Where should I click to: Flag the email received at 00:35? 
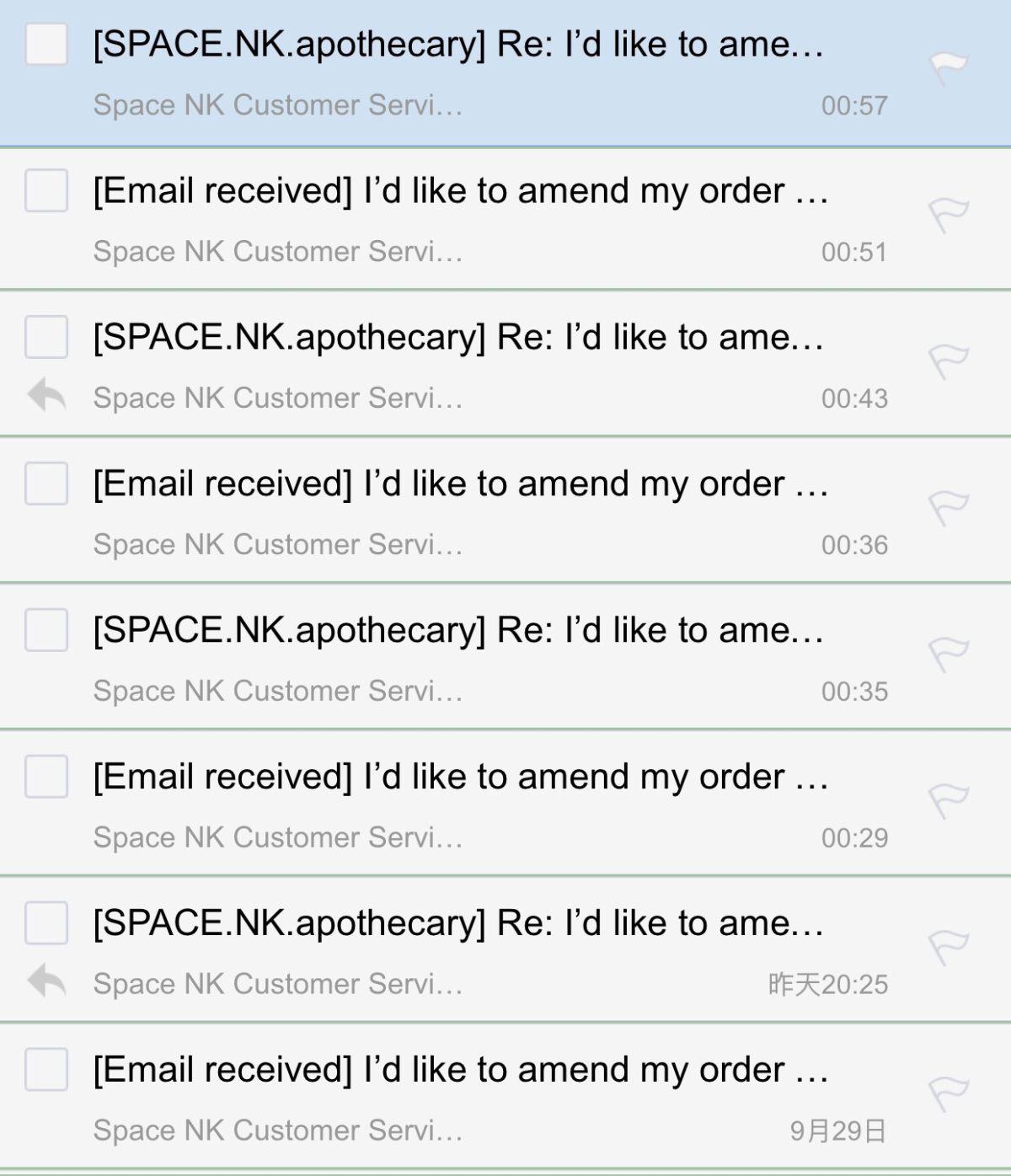tap(949, 655)
